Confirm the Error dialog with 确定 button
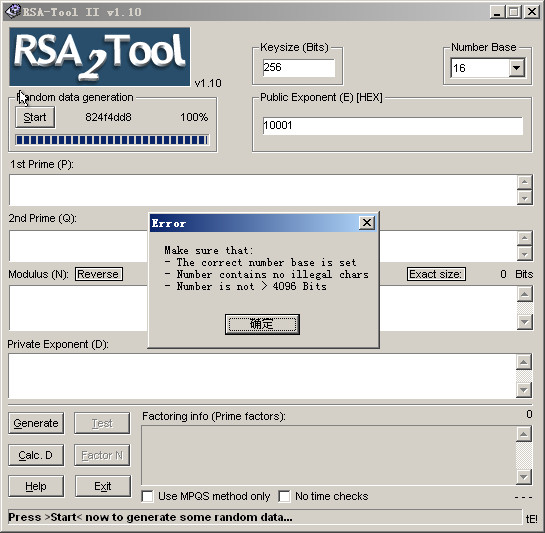This screenshot has width=545, height=533. [x=262, y=324]
